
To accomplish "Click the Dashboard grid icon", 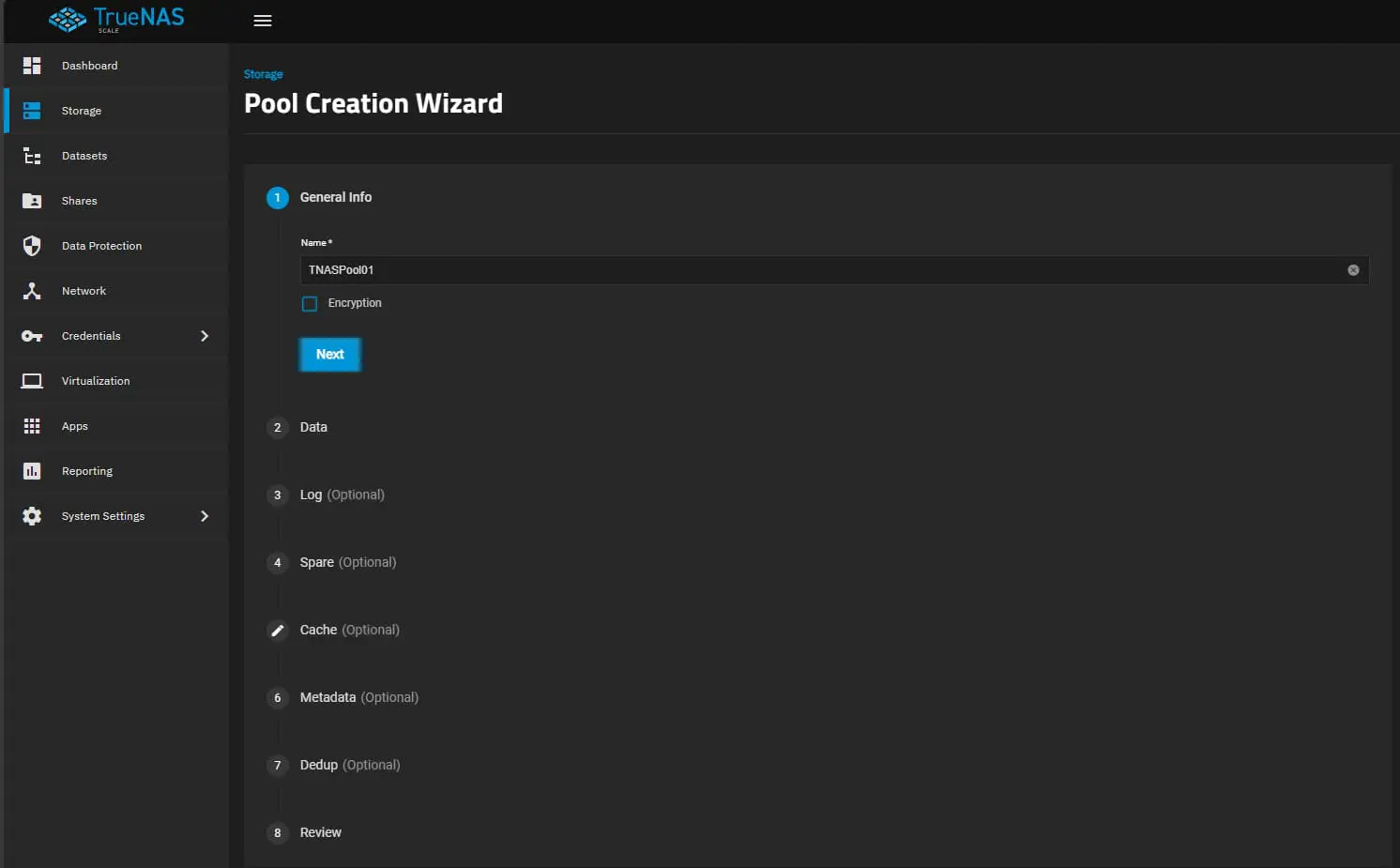I will pos(32,66).
